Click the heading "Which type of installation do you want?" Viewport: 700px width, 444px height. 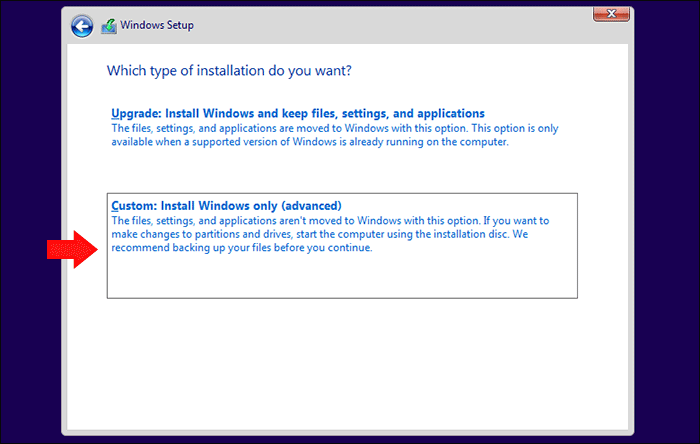(229, 71)
